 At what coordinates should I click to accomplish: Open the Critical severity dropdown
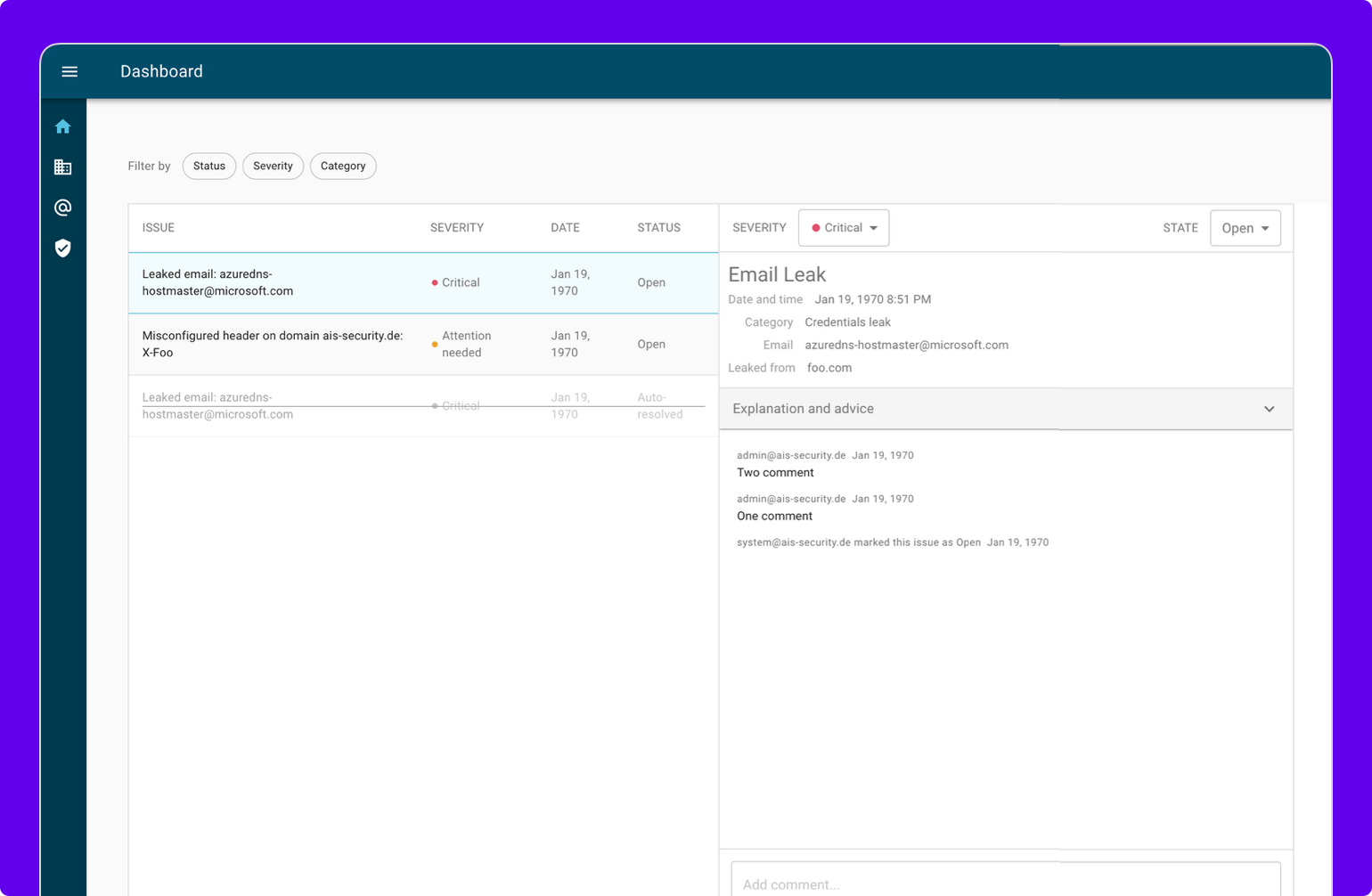click(843, 228)
